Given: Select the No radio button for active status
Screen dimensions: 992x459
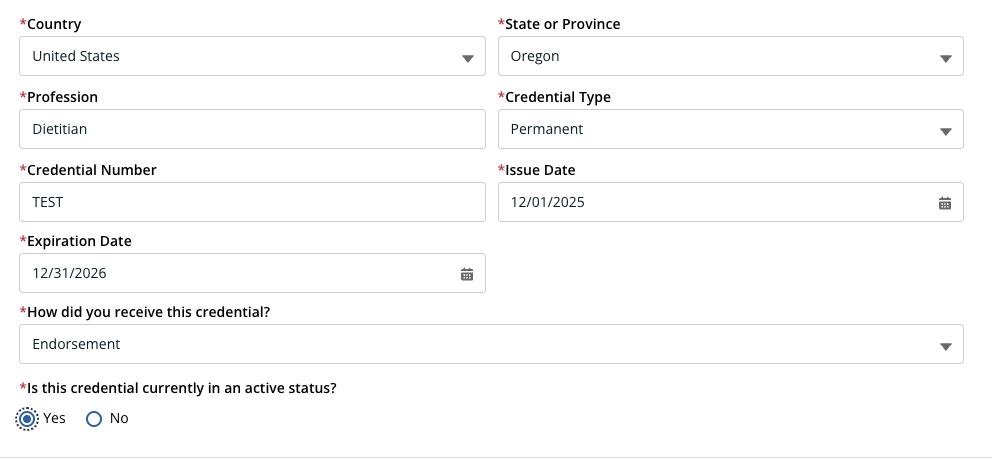Looking at the screenshot, I should coord(94,419).
